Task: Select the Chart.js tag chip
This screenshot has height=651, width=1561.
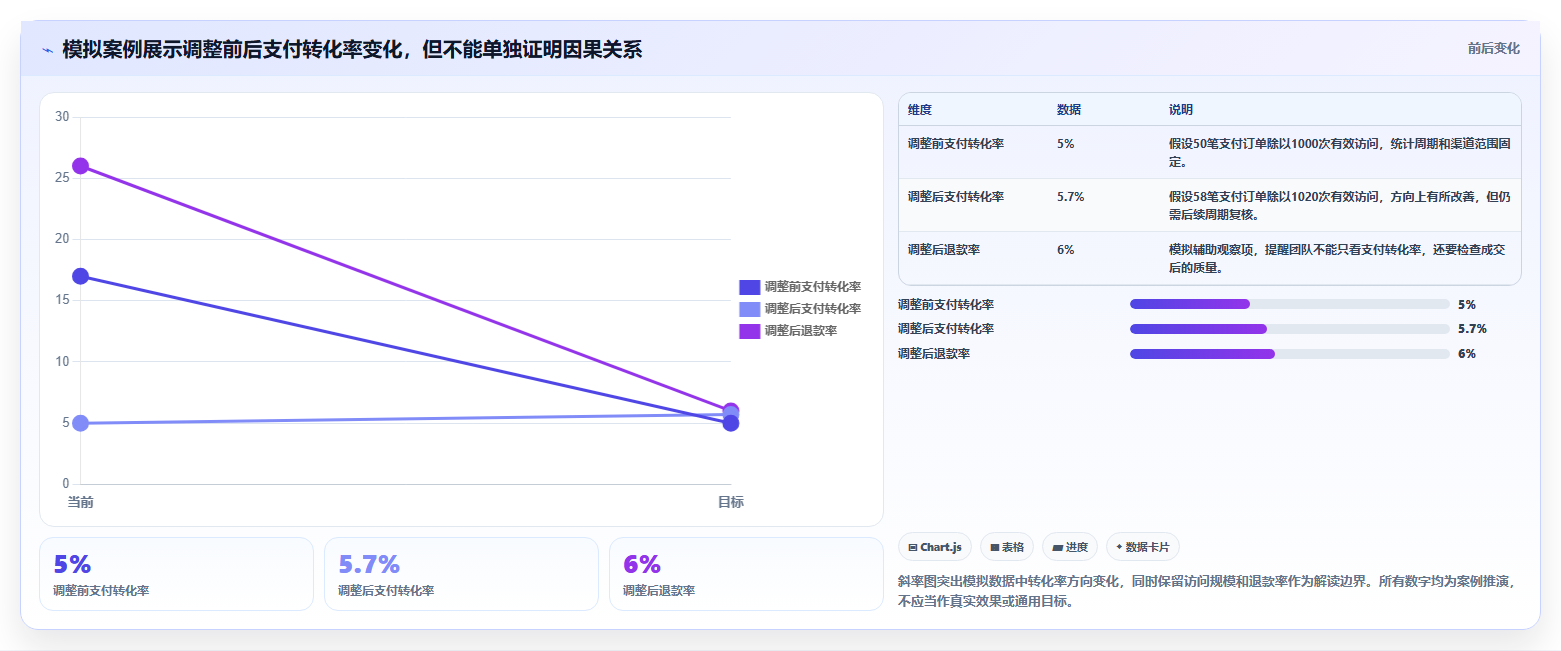Action: [935, 547]
